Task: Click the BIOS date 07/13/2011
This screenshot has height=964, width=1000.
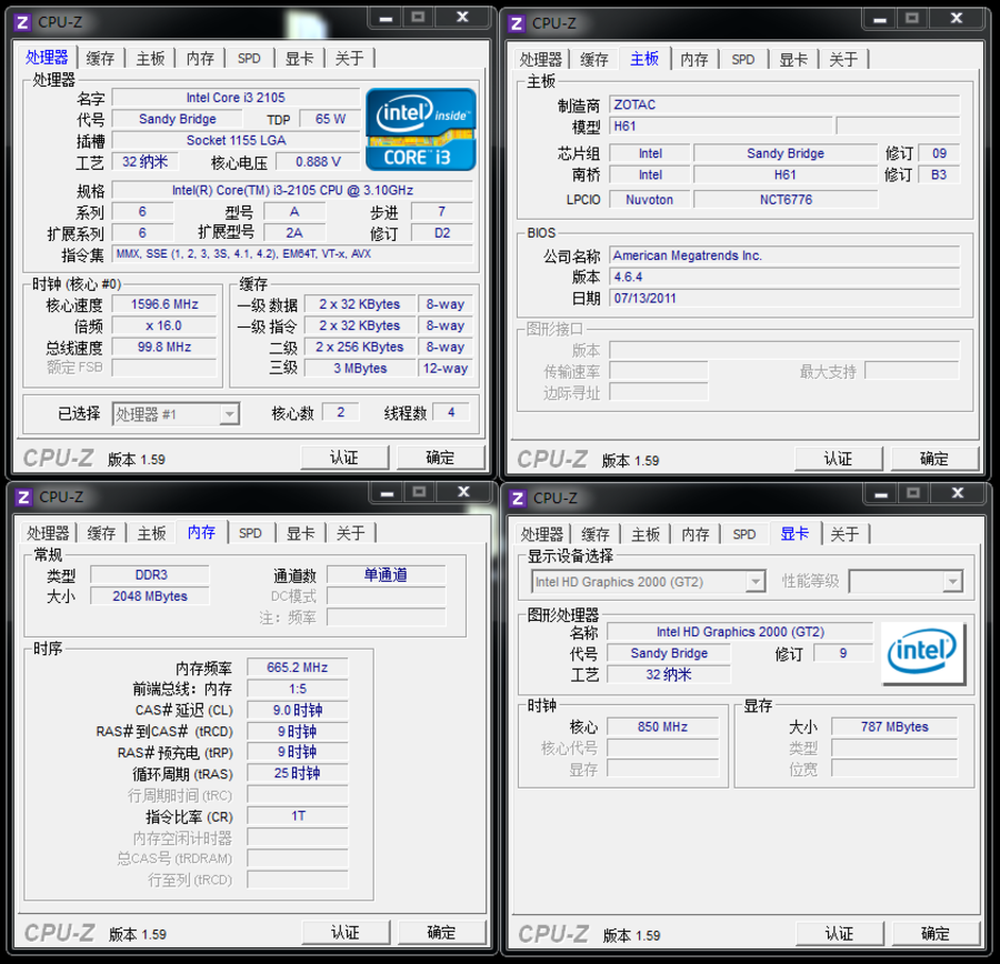Action: click(x=784, y=298)
